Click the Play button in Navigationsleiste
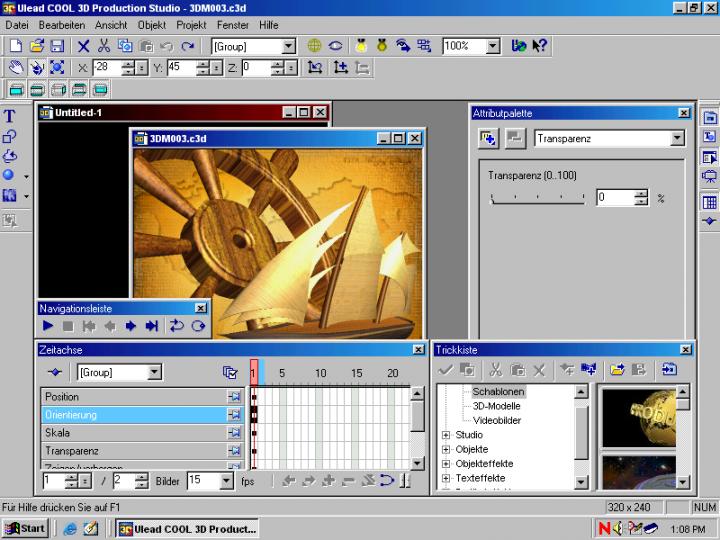This screenshot has width=720, height=540. [48, 326]
